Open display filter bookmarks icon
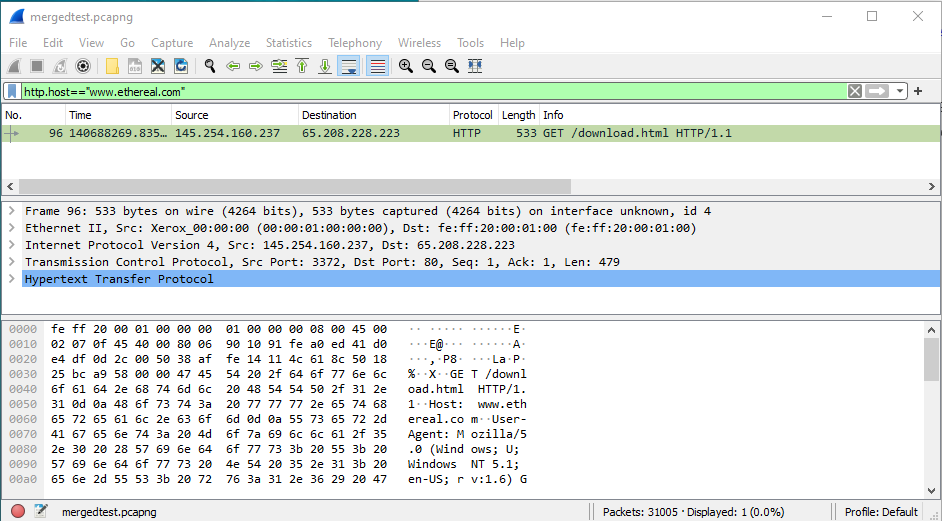 tap(12, 91)
